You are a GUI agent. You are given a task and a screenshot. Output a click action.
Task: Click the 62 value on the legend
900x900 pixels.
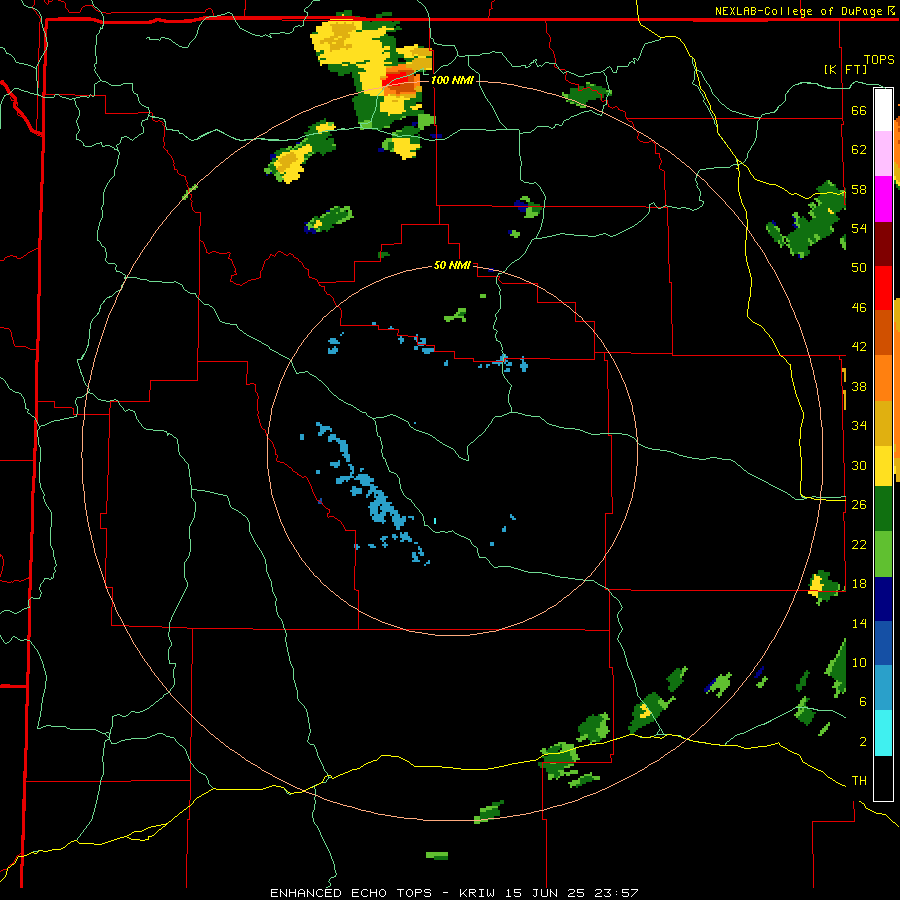point(859,150)
